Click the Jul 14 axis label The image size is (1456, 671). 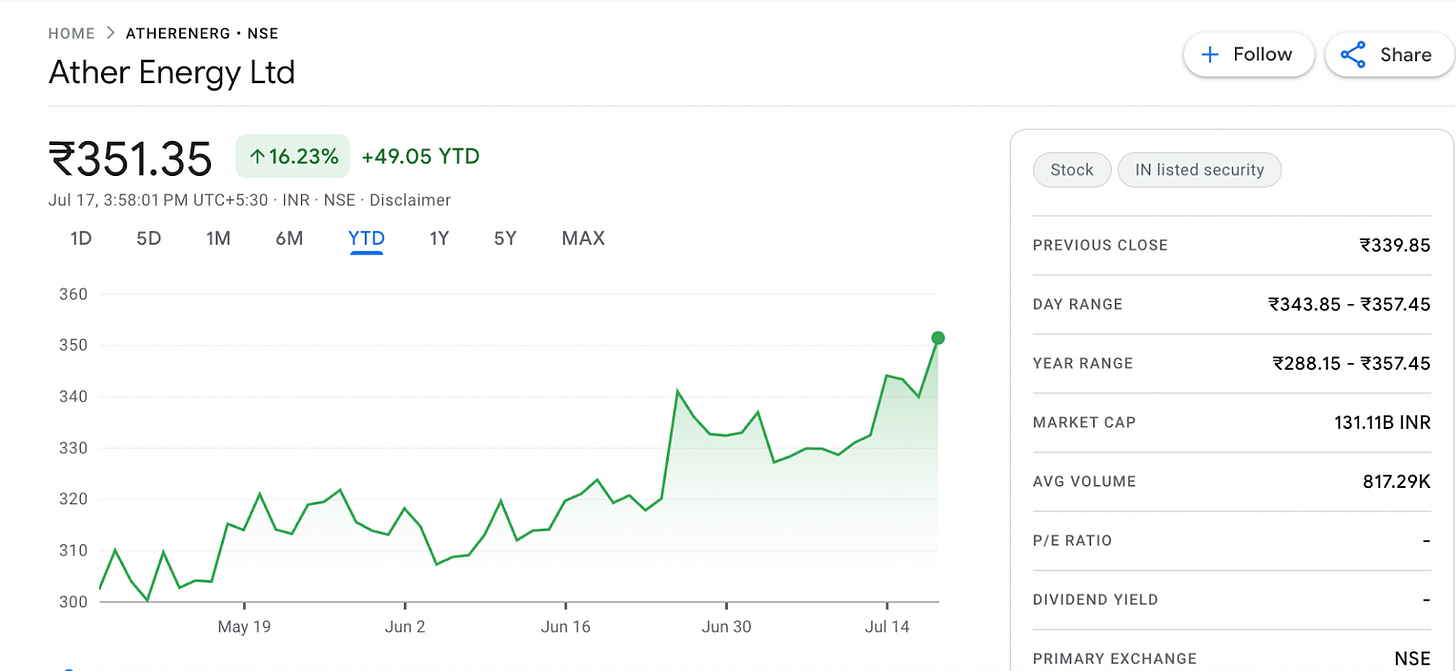[887, 627]
